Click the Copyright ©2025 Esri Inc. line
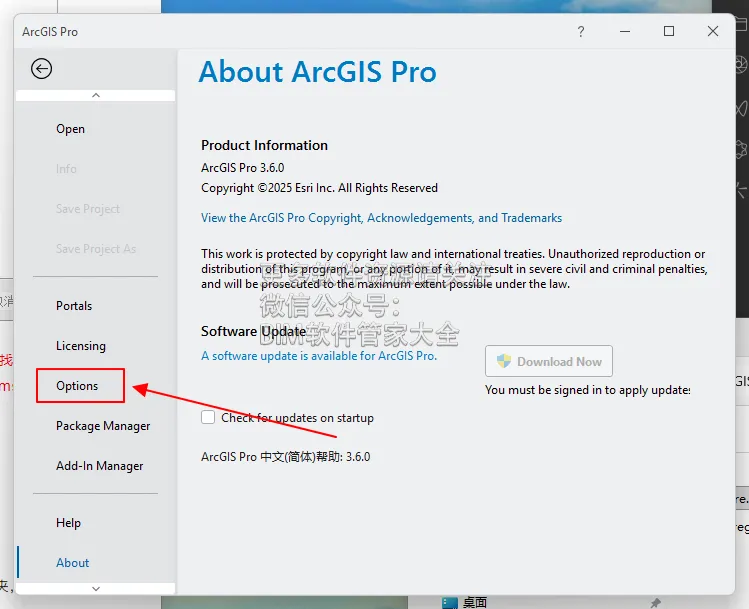 click(x=319, y=188)
